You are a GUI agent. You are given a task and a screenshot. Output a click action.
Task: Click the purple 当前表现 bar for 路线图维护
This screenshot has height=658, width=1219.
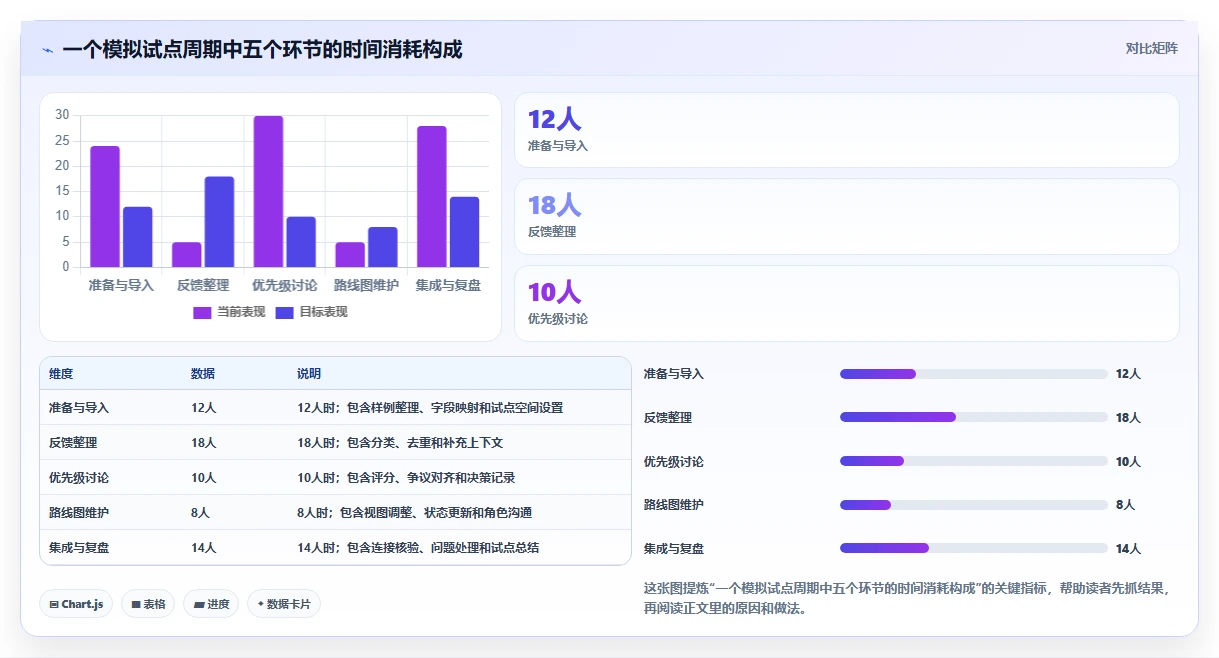click(x=350, y=255)
